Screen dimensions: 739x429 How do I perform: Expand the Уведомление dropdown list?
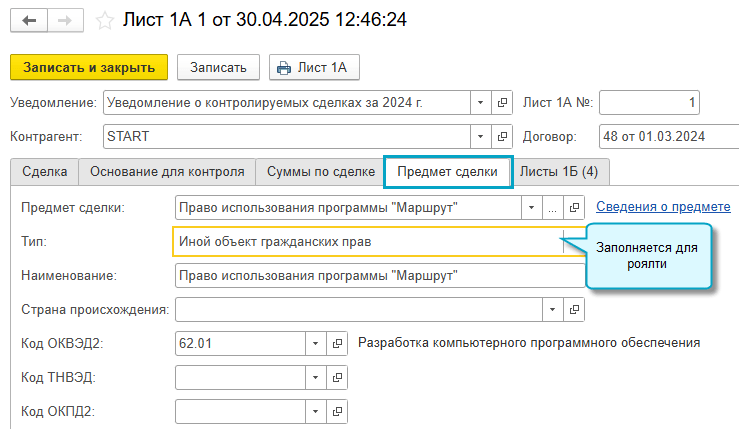click(x=479, y=102)
